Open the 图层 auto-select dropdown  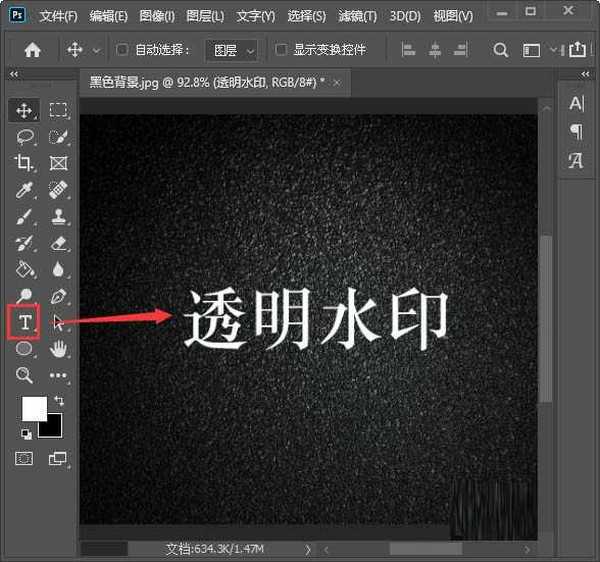coord(232,49)
